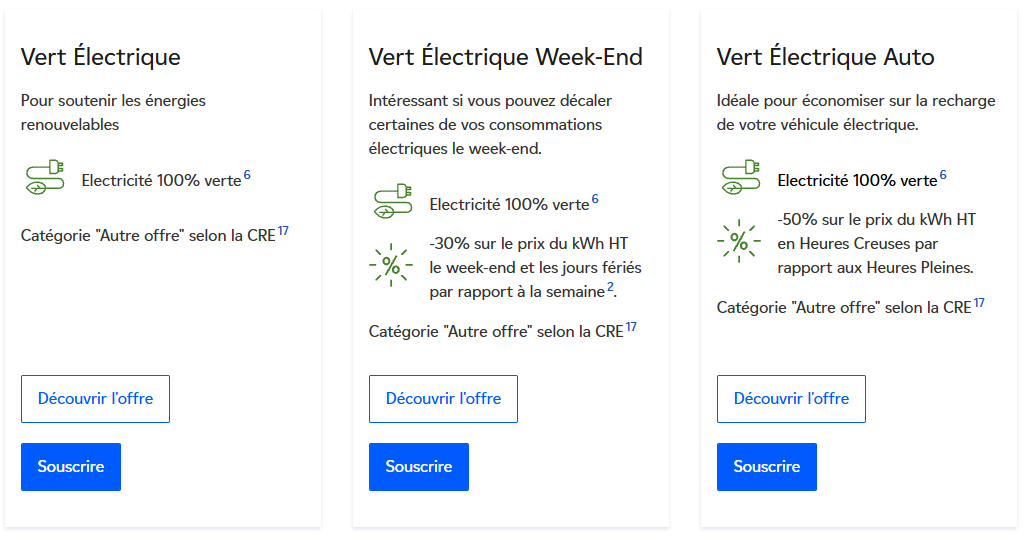Screen dimensions: 1027x539
Task: Open footnote 6 in Vert Électrique card
Action: 247,176
